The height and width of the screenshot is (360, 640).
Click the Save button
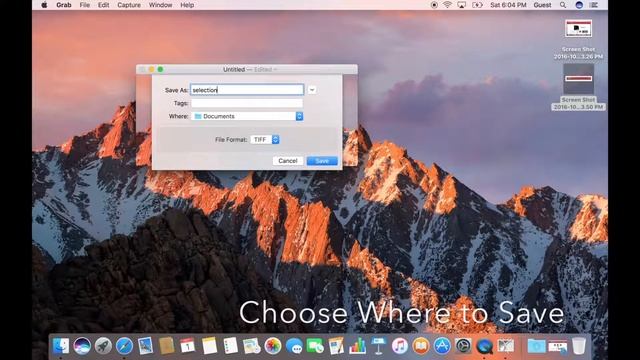coord(322,161)
